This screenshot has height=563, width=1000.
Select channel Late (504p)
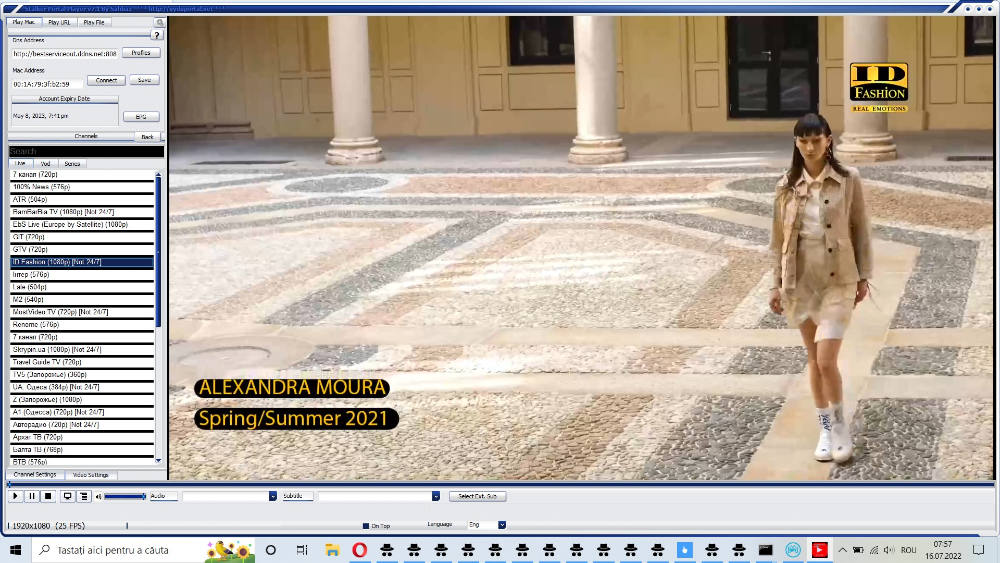click(x=82, y=287)
